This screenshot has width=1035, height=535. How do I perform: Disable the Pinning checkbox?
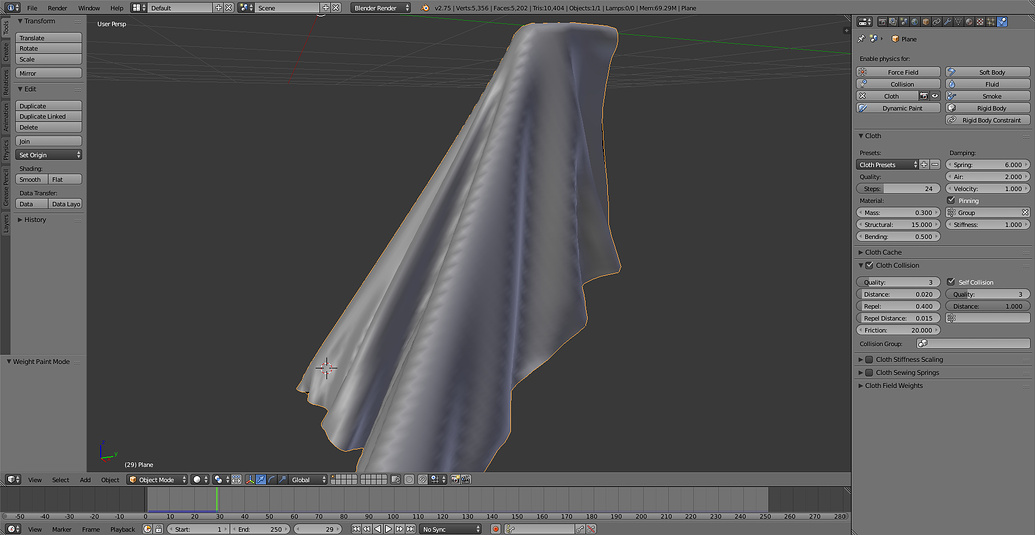pos(951,200)
